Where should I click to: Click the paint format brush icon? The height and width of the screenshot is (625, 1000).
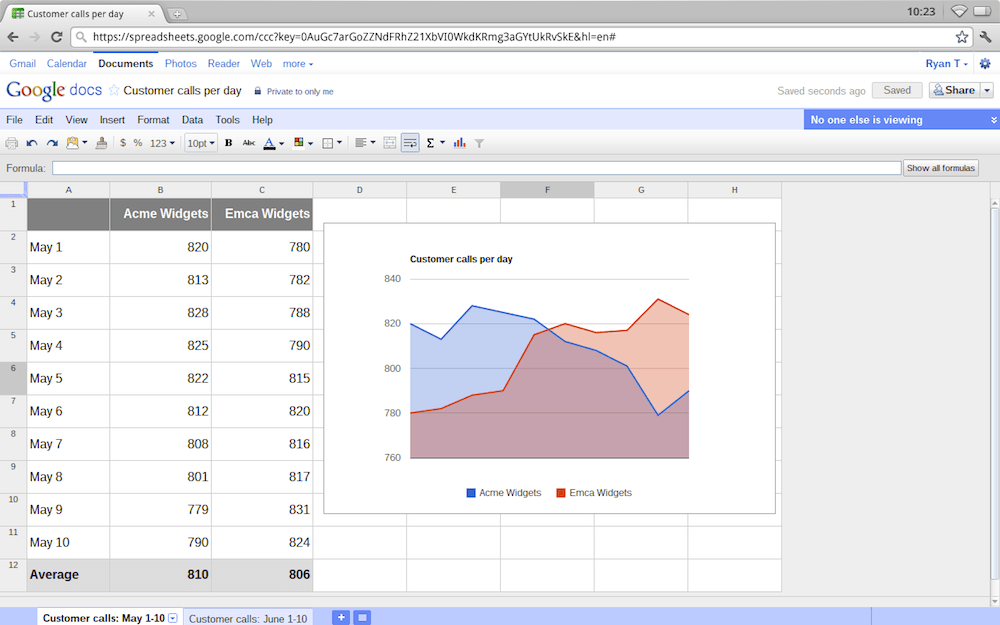coord(101,143)
